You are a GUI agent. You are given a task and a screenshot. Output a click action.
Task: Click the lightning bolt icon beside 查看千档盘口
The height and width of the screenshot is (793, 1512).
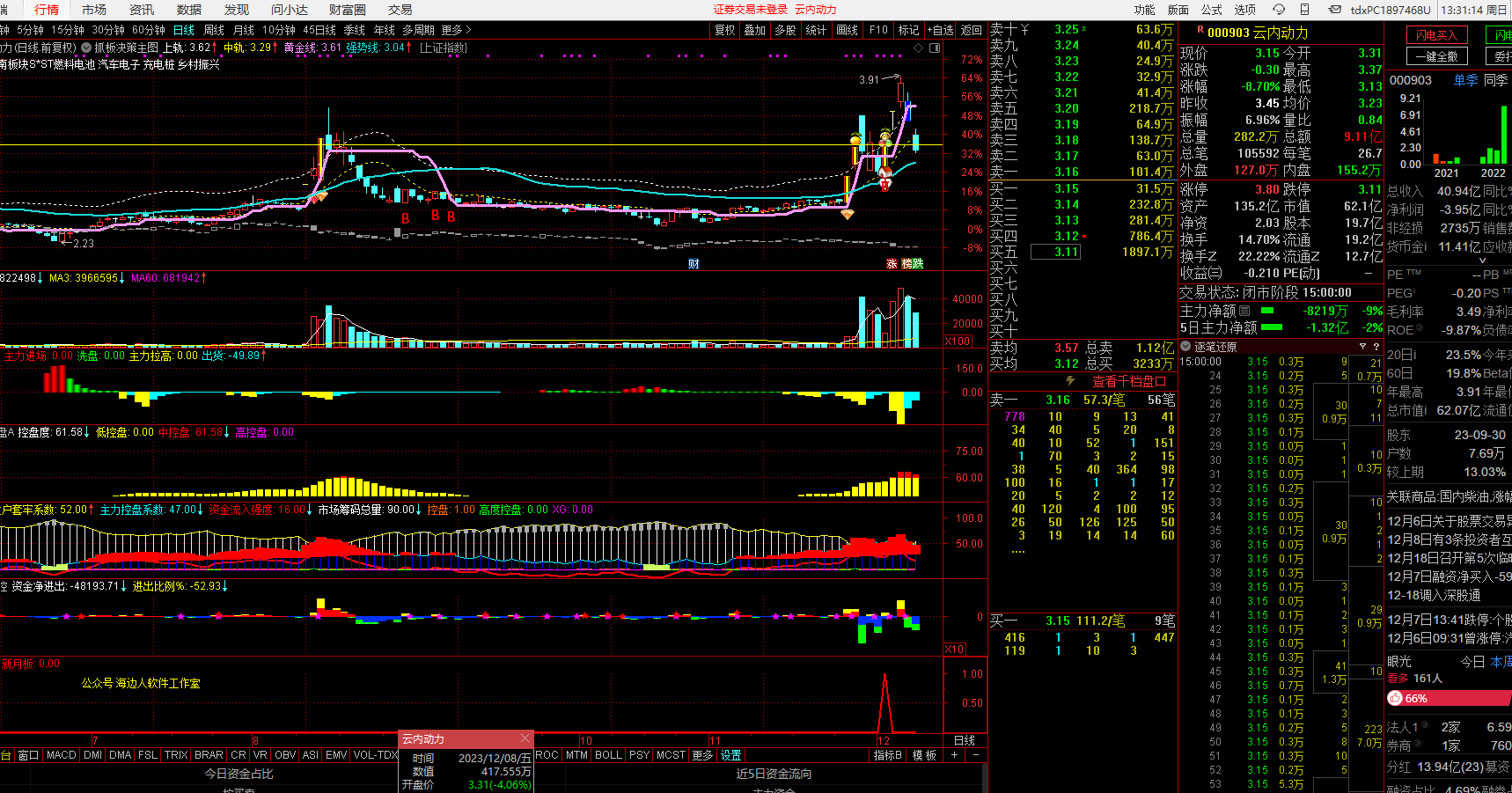(1070, 381)
